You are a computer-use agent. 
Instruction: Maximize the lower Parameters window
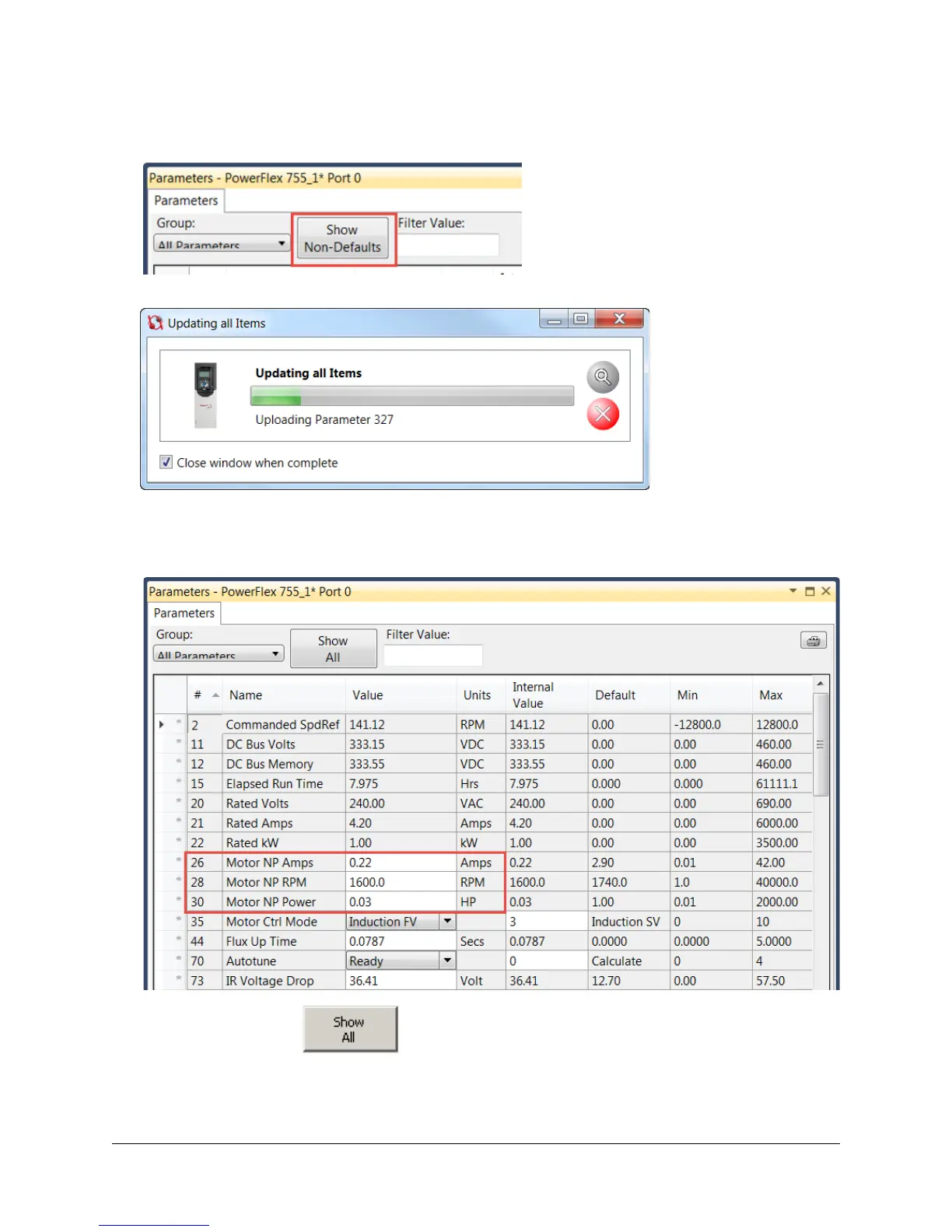(810, 591)
